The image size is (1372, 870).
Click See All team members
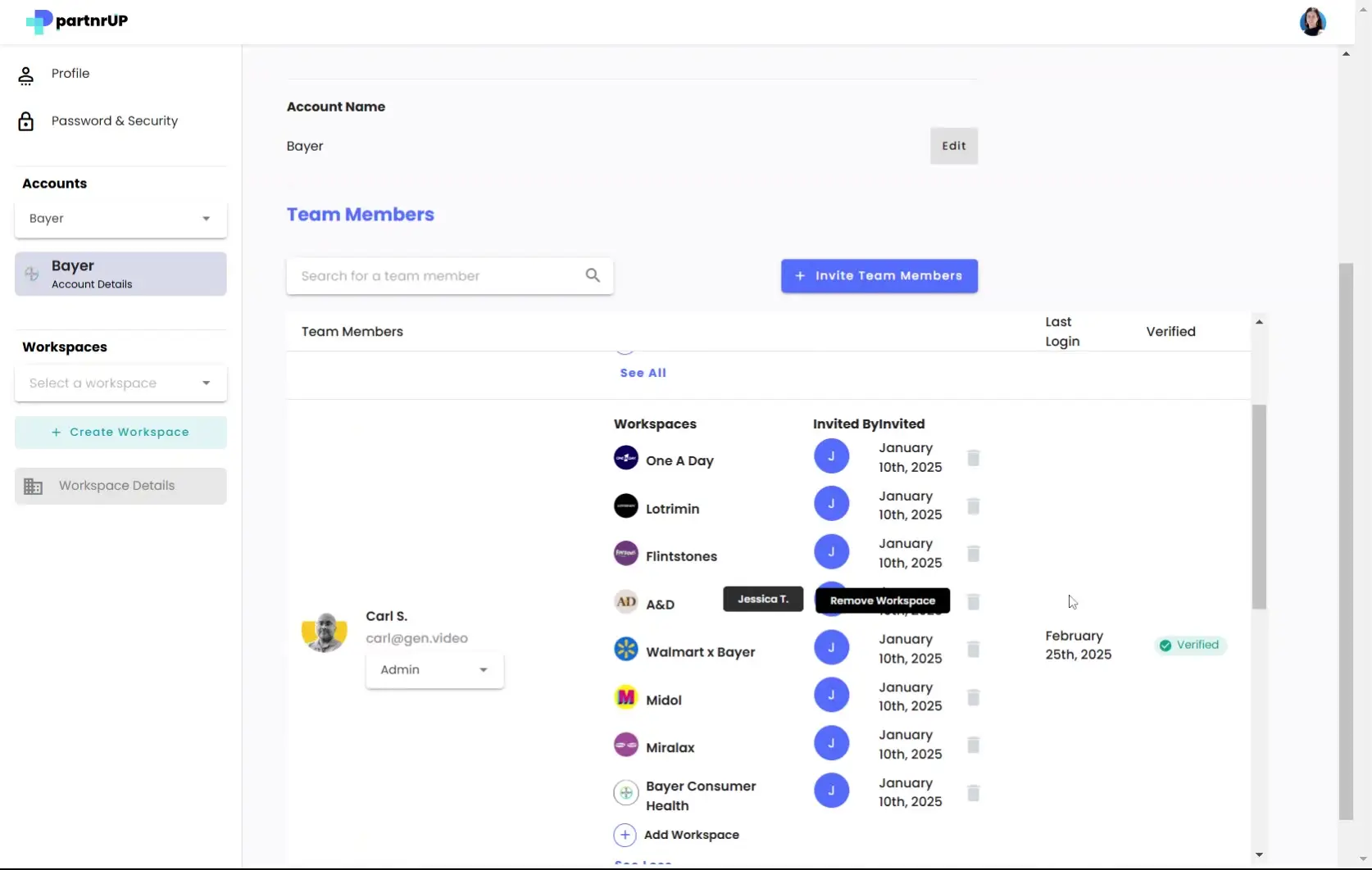pos(643,372)
